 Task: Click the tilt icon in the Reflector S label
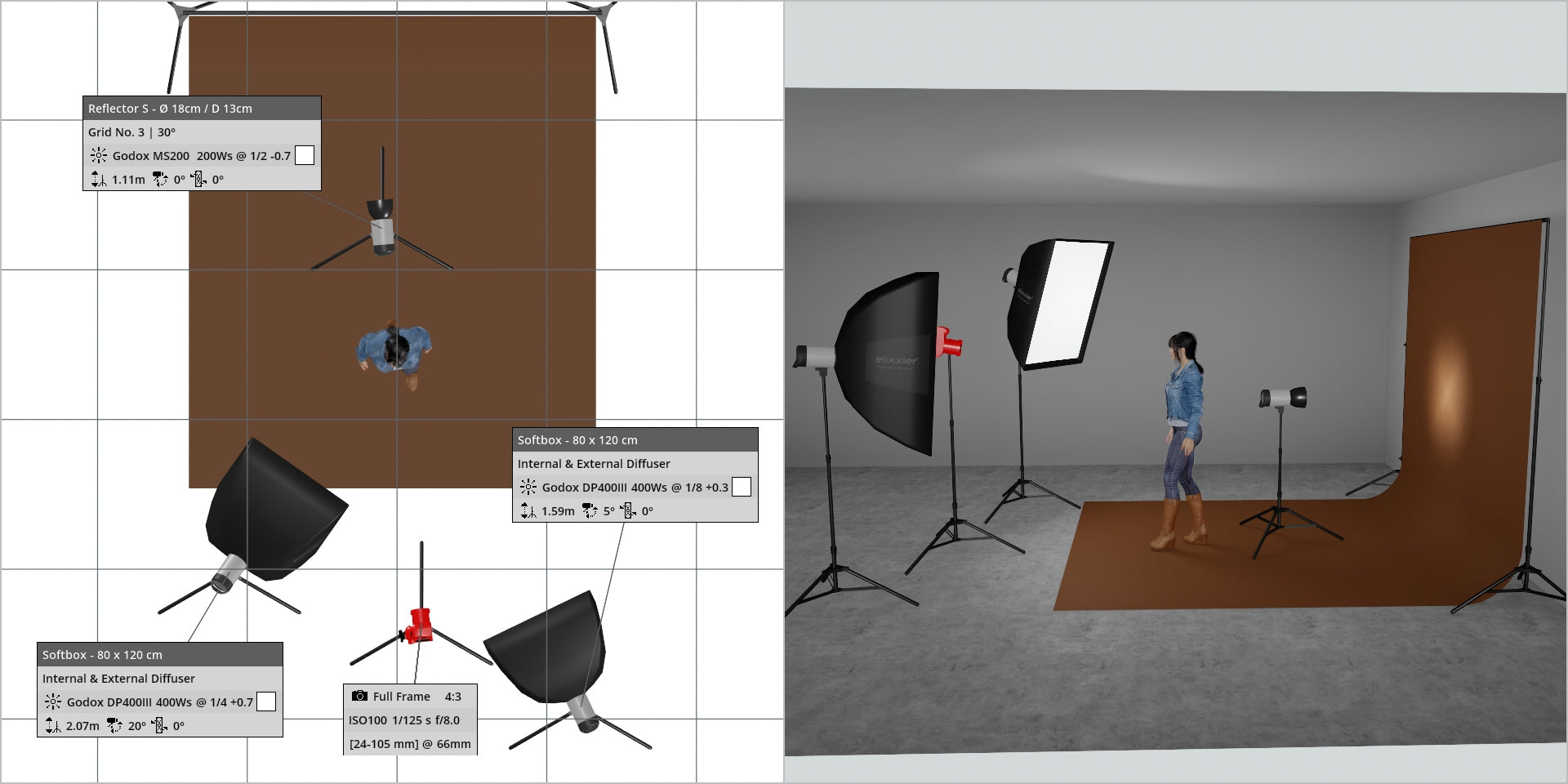click(198, 179)
